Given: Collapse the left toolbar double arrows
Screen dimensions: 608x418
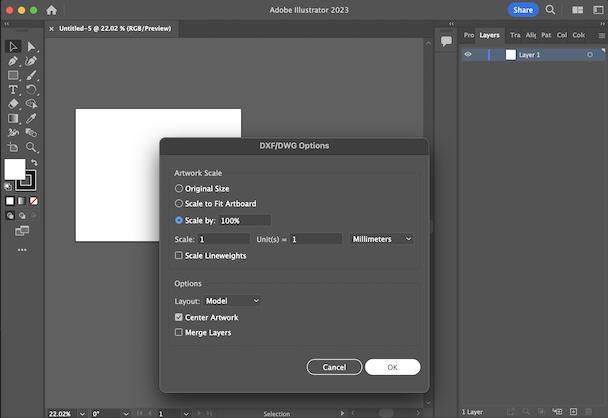Looking at the screenshot, I should tap(7, 24).
